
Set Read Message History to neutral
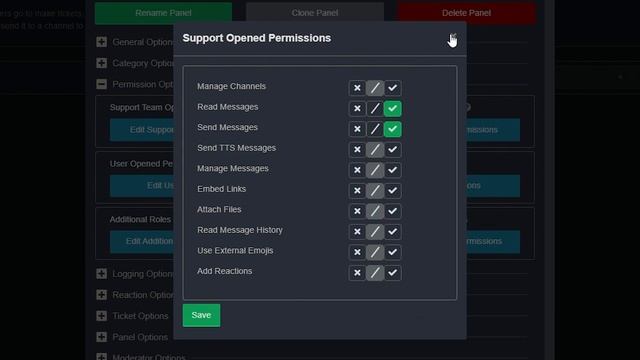[x=375, y=231]
